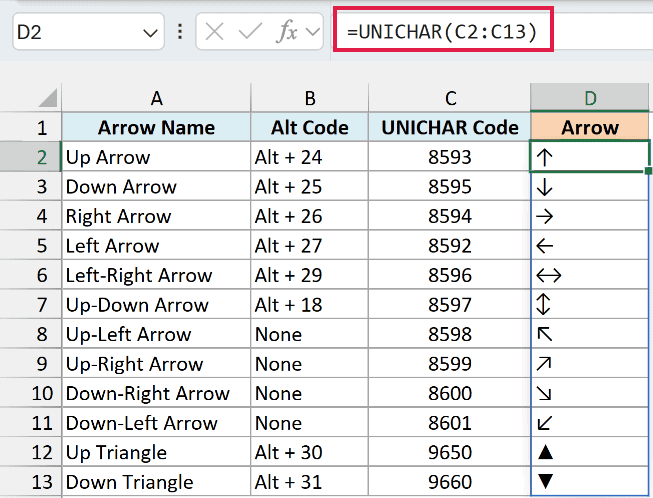Select UNICHAR code 8592

(x=449, y=245)
